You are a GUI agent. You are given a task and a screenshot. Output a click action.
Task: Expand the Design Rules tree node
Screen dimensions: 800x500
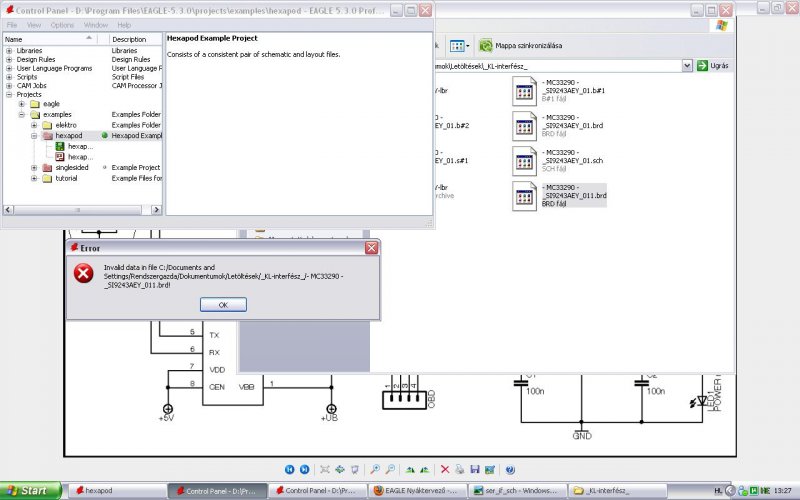(9, 59)
